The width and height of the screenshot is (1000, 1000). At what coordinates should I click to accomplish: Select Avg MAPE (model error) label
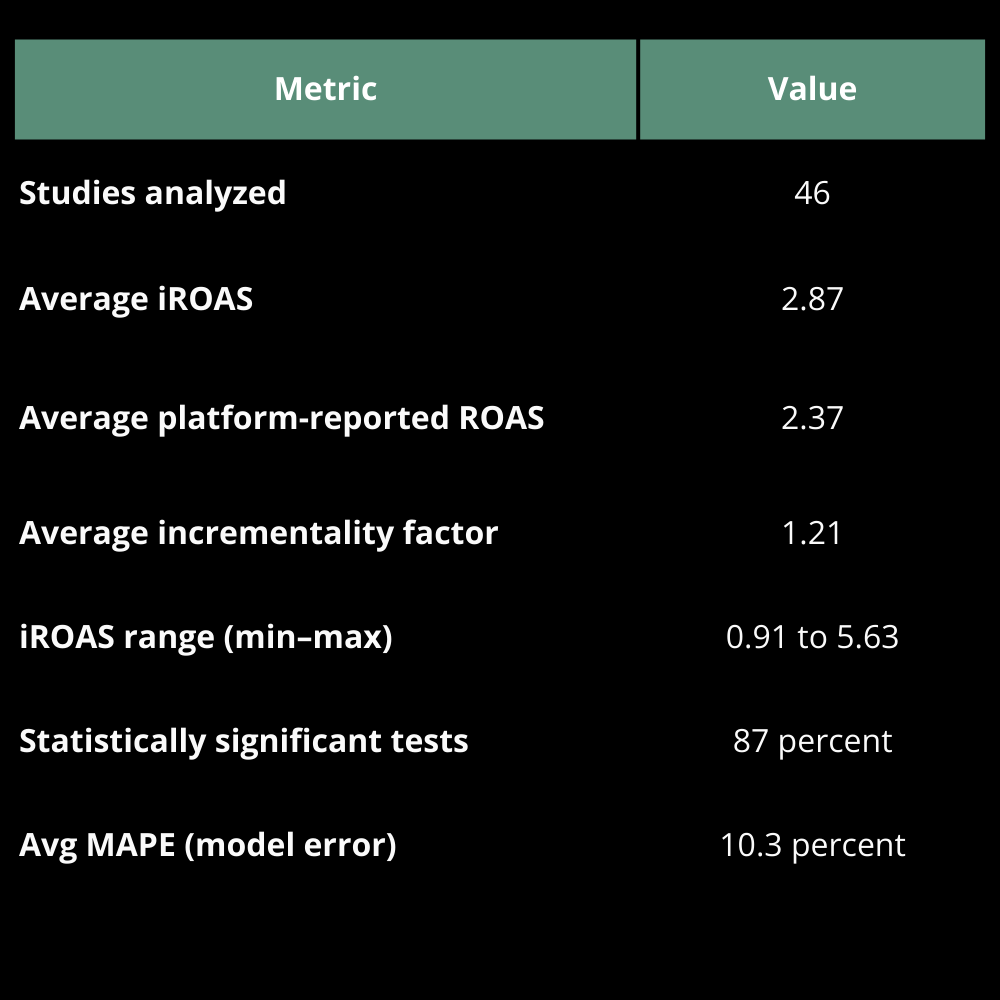pos(207,845)
